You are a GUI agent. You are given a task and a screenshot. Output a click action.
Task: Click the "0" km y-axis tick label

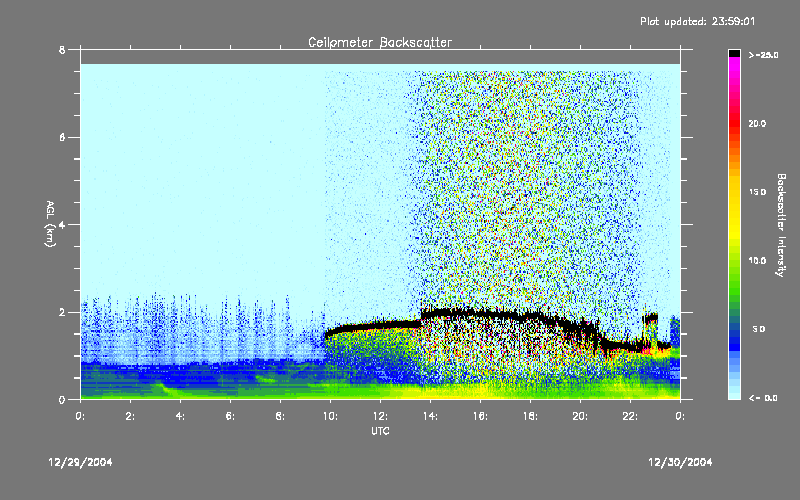click(x=62, y=399)
